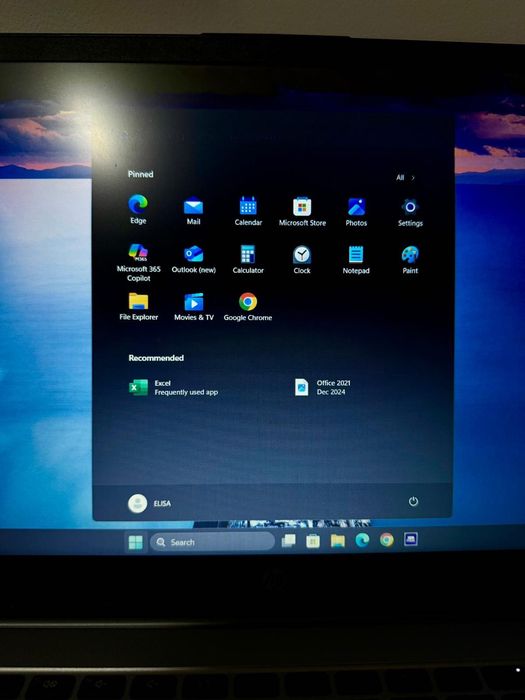The height and width of the screenshot is (700, 525).
Task: Open Google Chrome from pinned apps
Action: [x=248, y=307]
